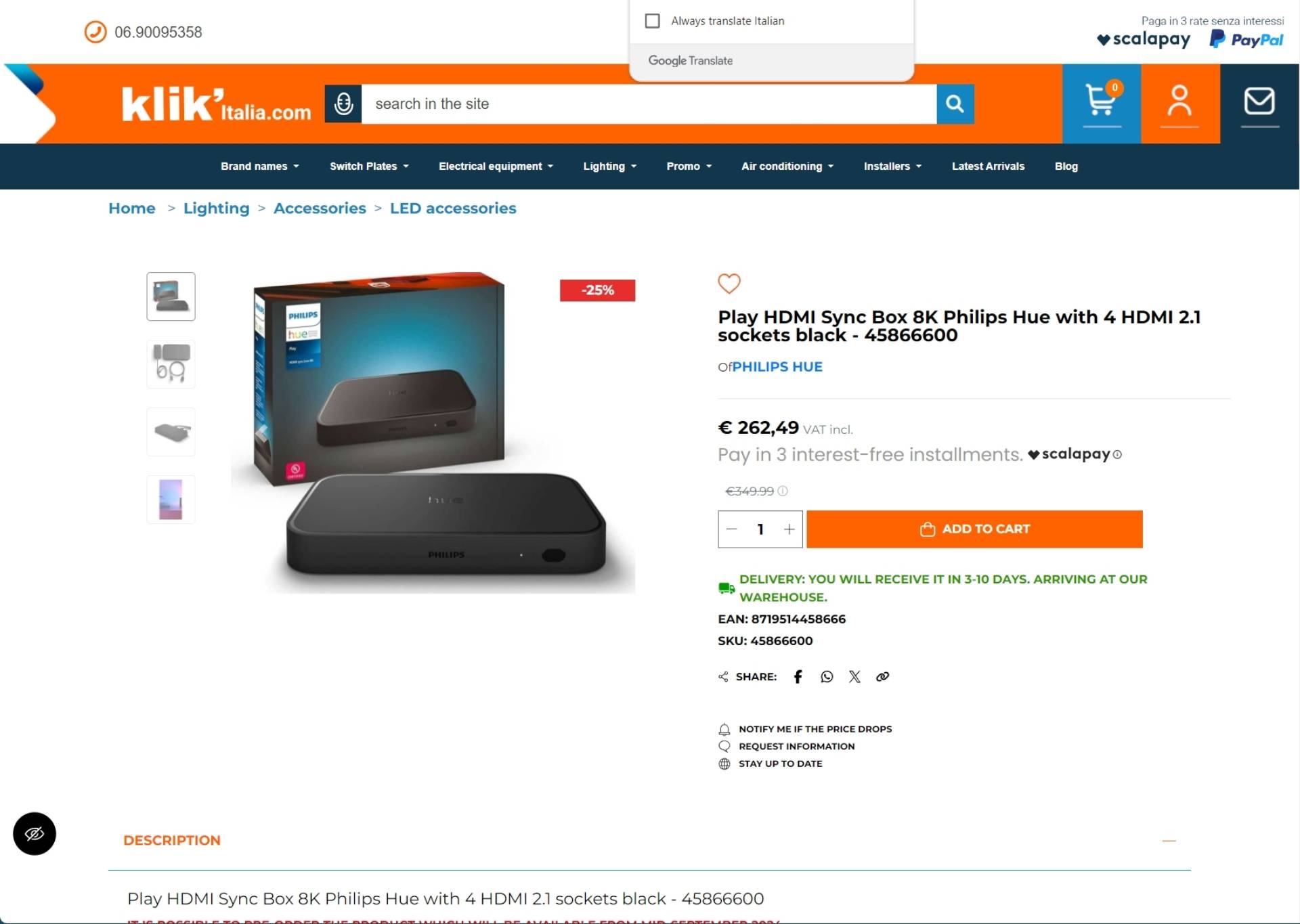Click the user account icon

1179,103
